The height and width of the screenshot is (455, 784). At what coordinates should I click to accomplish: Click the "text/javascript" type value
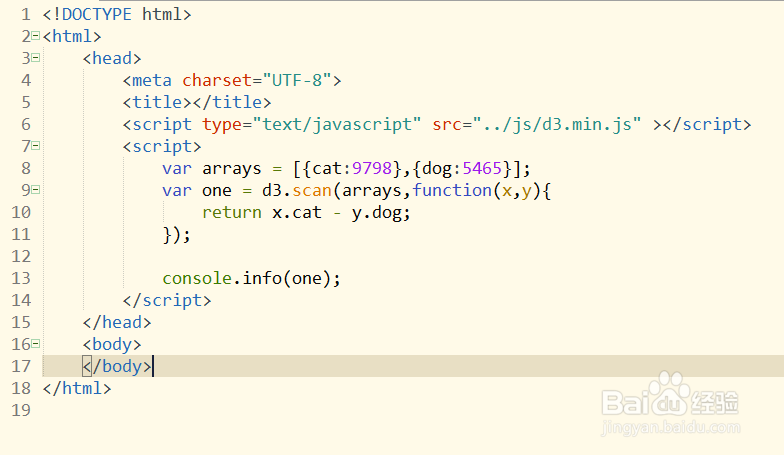pos(337,124)
